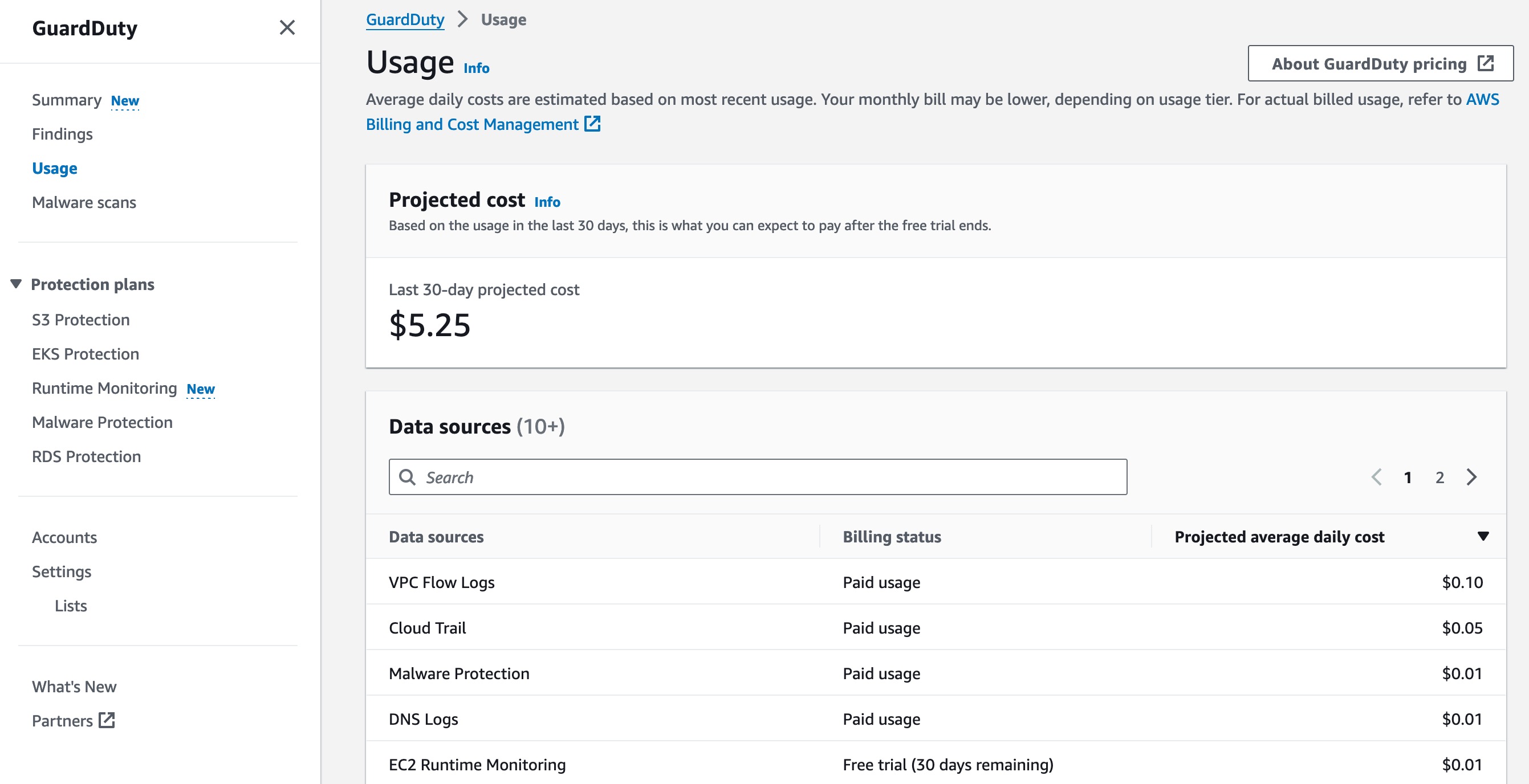
Task: Open the Partners link
Action: [62, 721]
